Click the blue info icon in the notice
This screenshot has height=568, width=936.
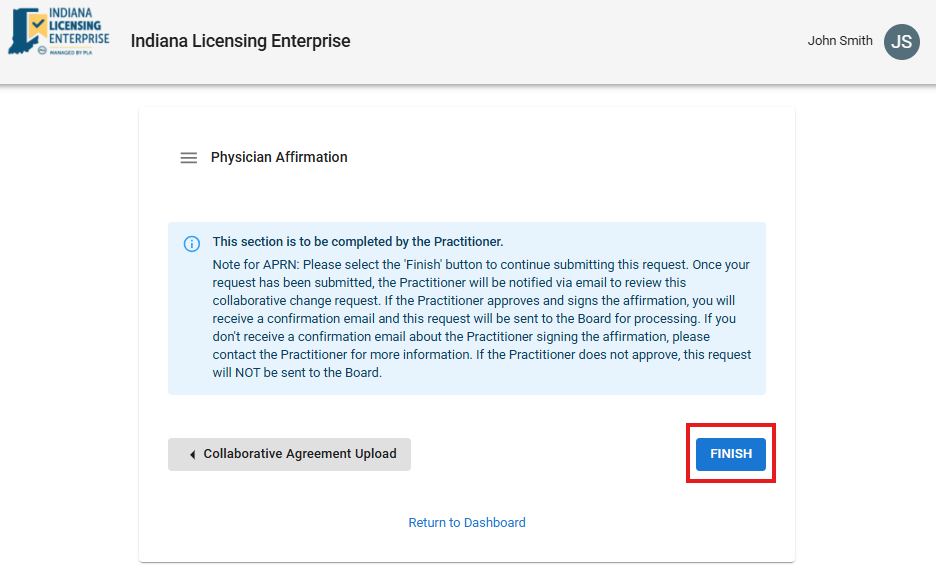point(192,244)
